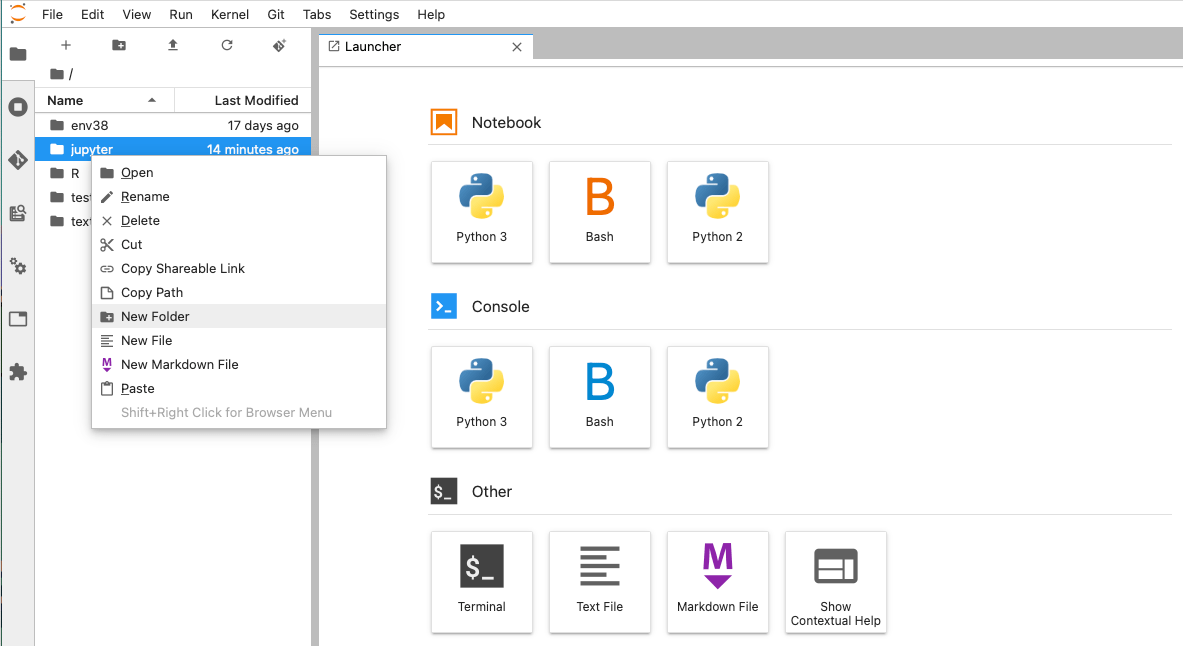Sort files by Last Modified column
Image resolution: width=1183 pixels, height=646 pixels.
point(243,100)
